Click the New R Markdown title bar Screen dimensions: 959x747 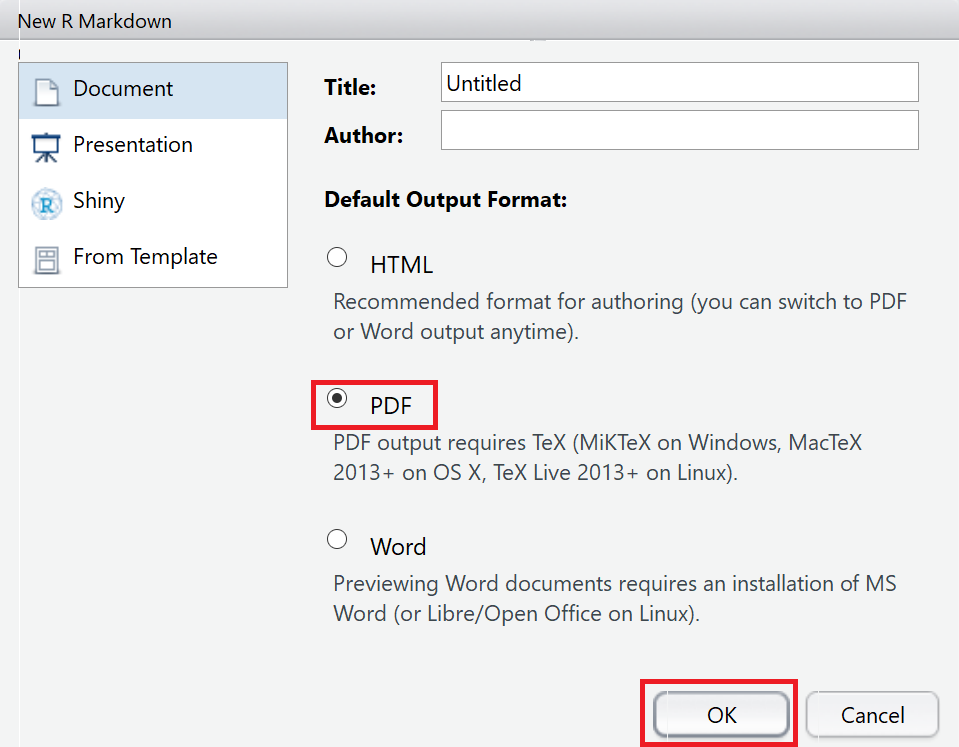point(480,20)
